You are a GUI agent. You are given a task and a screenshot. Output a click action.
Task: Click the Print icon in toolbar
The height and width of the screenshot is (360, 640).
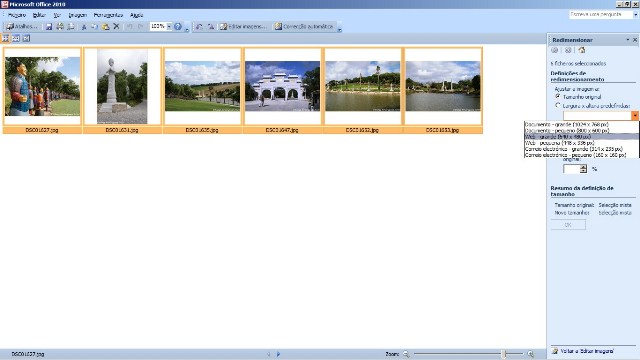(60, 27)
